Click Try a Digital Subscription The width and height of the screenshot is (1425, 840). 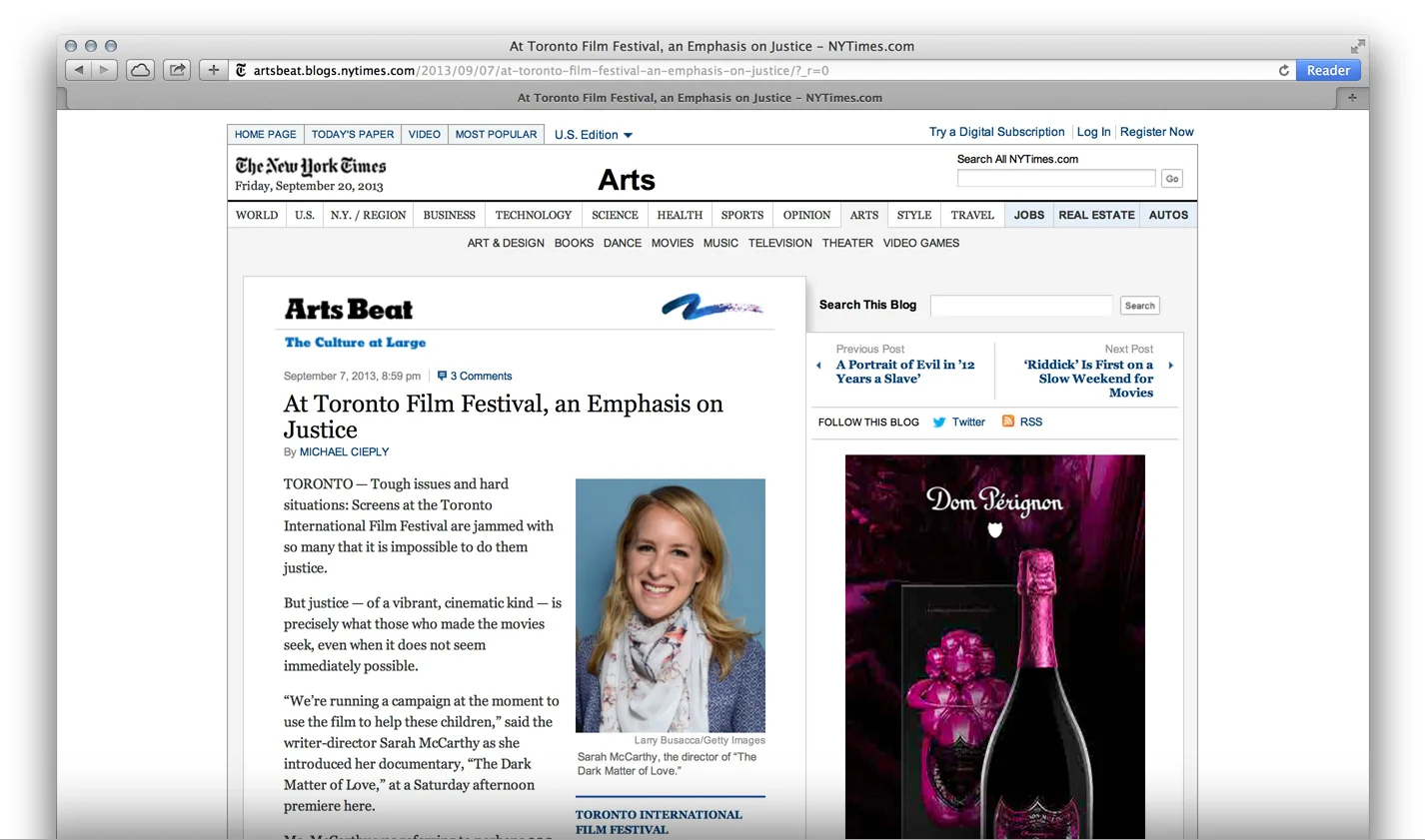[996, 132]
